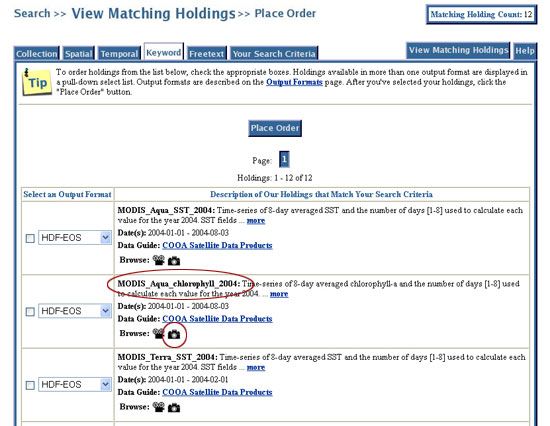Click the yellow Tip note icon
The height and width of the screenshot is (426, 550).
[x=37, y=82]
